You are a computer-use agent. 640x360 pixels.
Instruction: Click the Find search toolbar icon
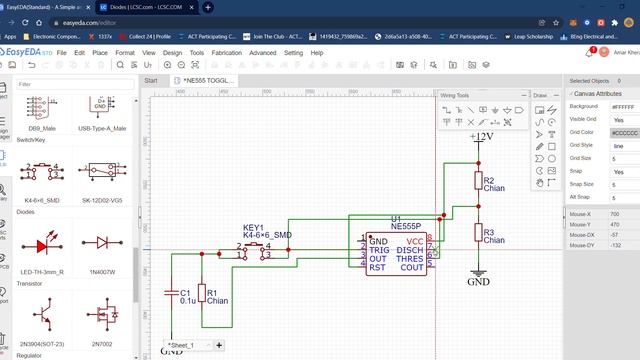point(120,65)
